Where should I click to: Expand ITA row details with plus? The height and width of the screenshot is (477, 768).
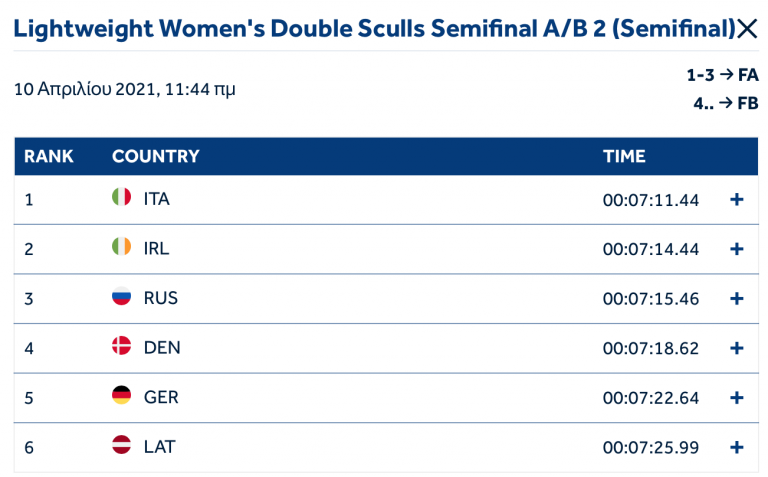pyautogui.click(x=737, y=199)
